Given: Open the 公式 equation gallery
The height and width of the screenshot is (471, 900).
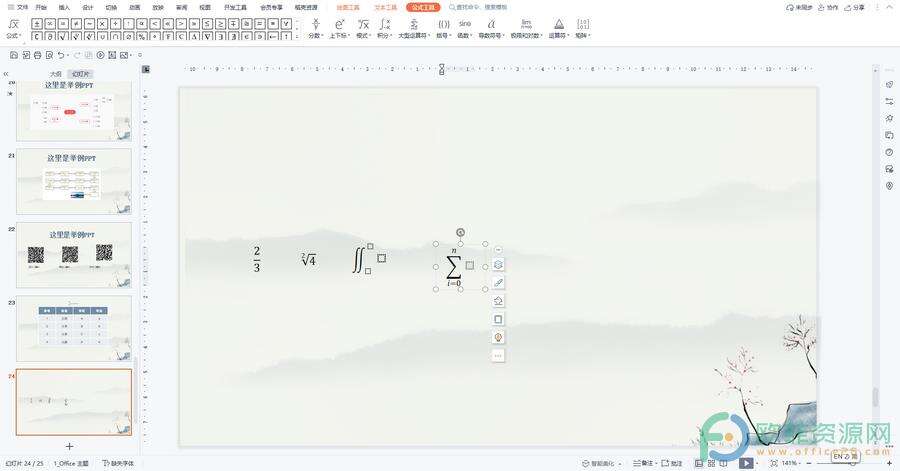Looking at the screenshot, I should pos(13,29).
